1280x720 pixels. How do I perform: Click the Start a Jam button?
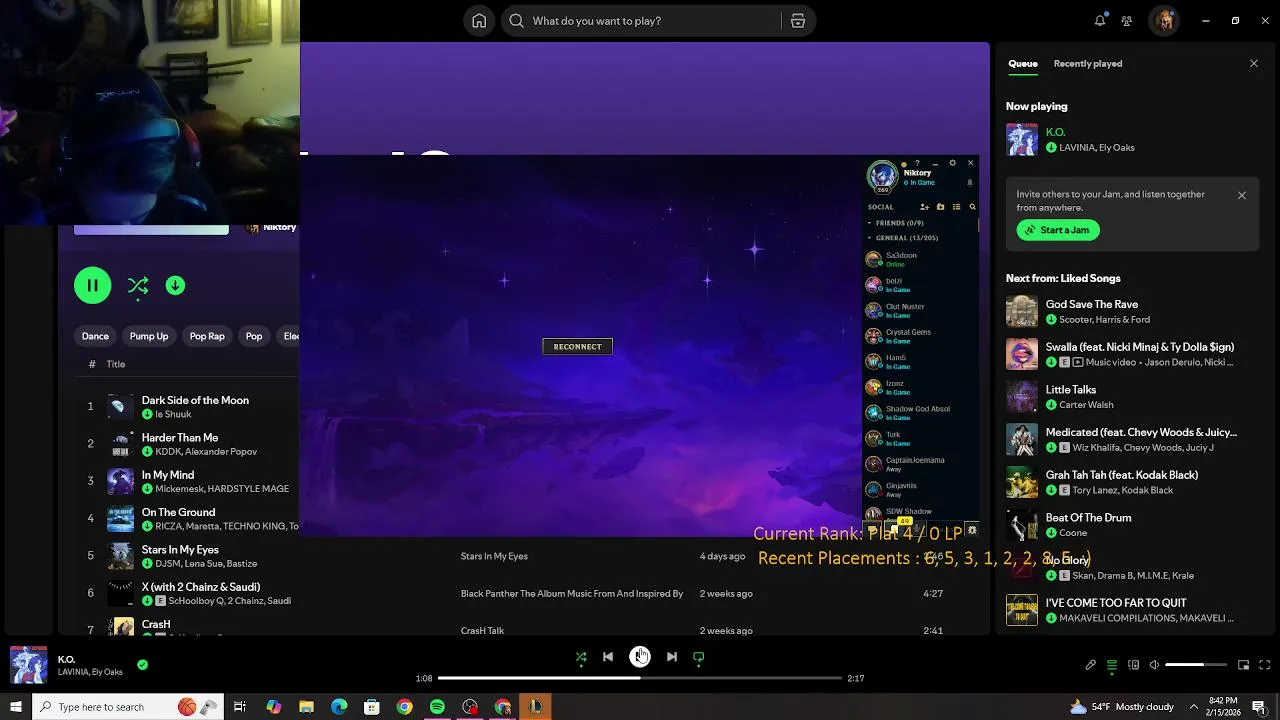tap(1058, 230)
